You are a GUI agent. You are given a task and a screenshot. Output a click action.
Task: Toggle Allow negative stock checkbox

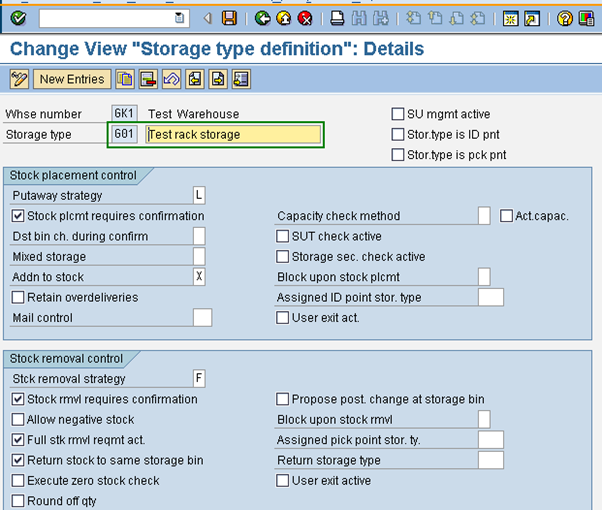tap(18, 420)
